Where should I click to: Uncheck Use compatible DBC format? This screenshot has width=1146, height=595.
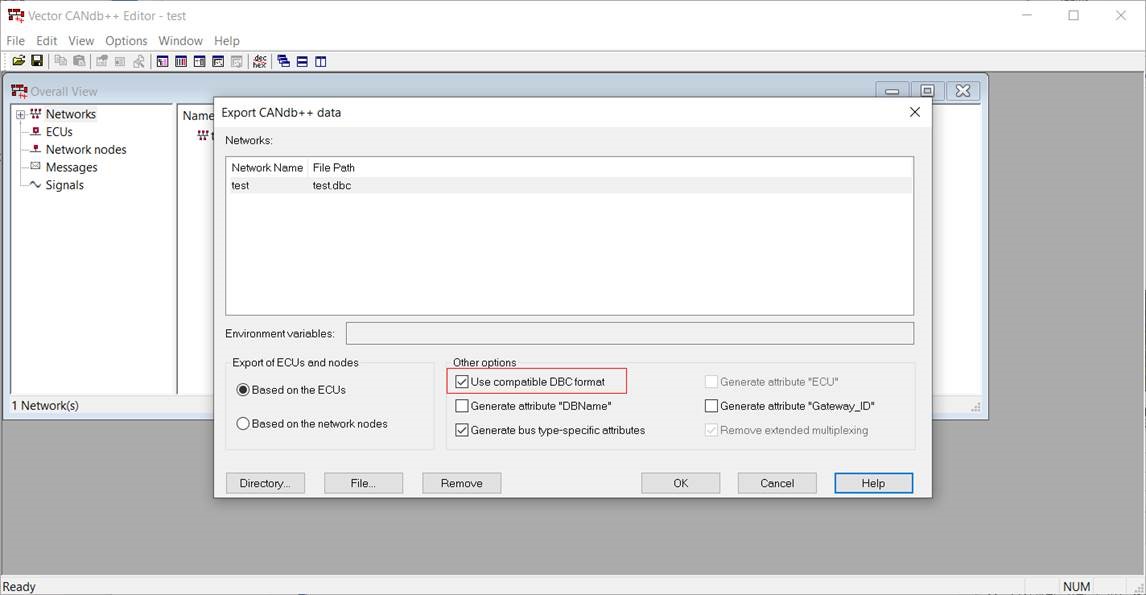coord(461,382)
